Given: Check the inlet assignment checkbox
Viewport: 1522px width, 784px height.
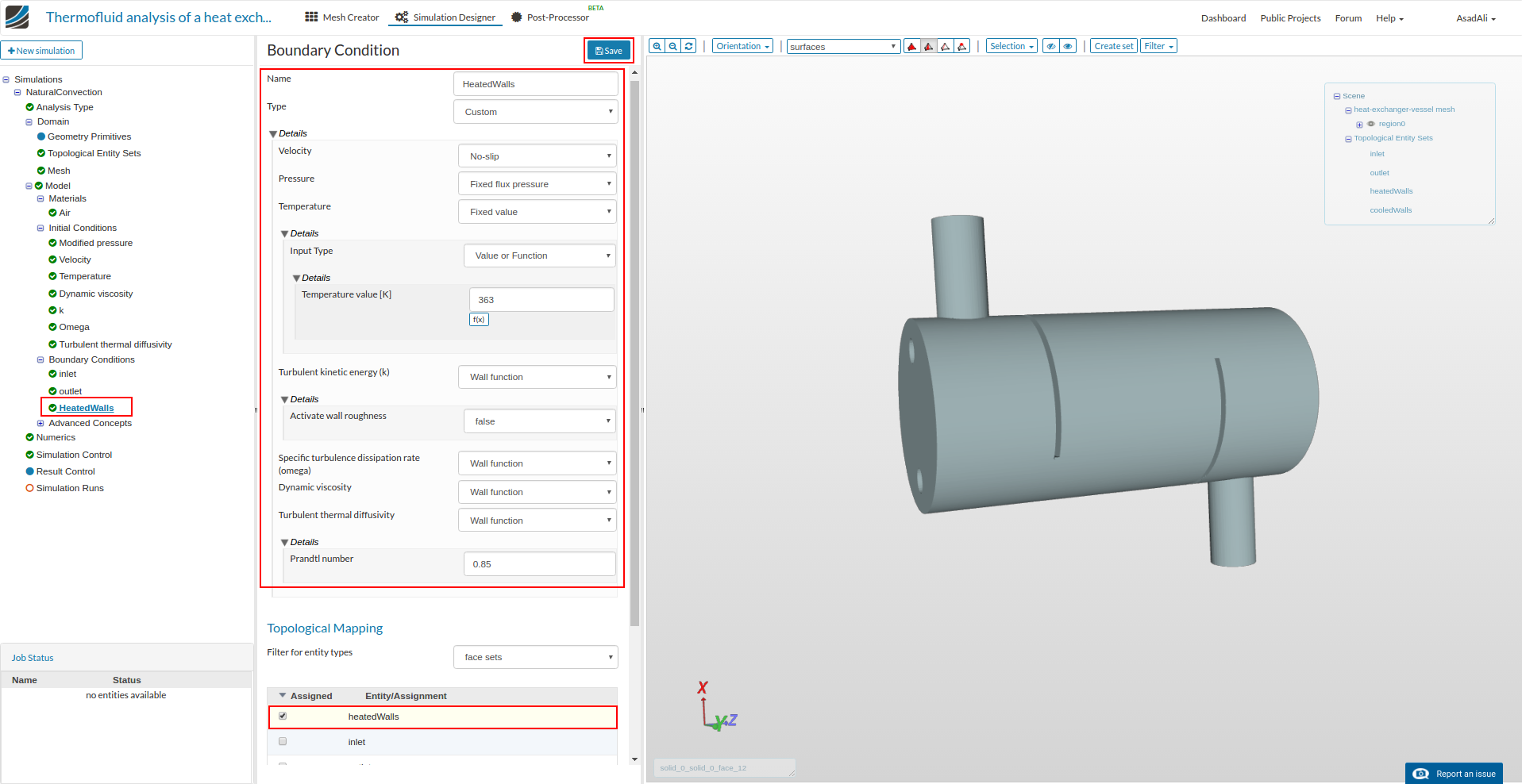Looking at the screenshot, I should pyautogui.click(x=283, y=742).
